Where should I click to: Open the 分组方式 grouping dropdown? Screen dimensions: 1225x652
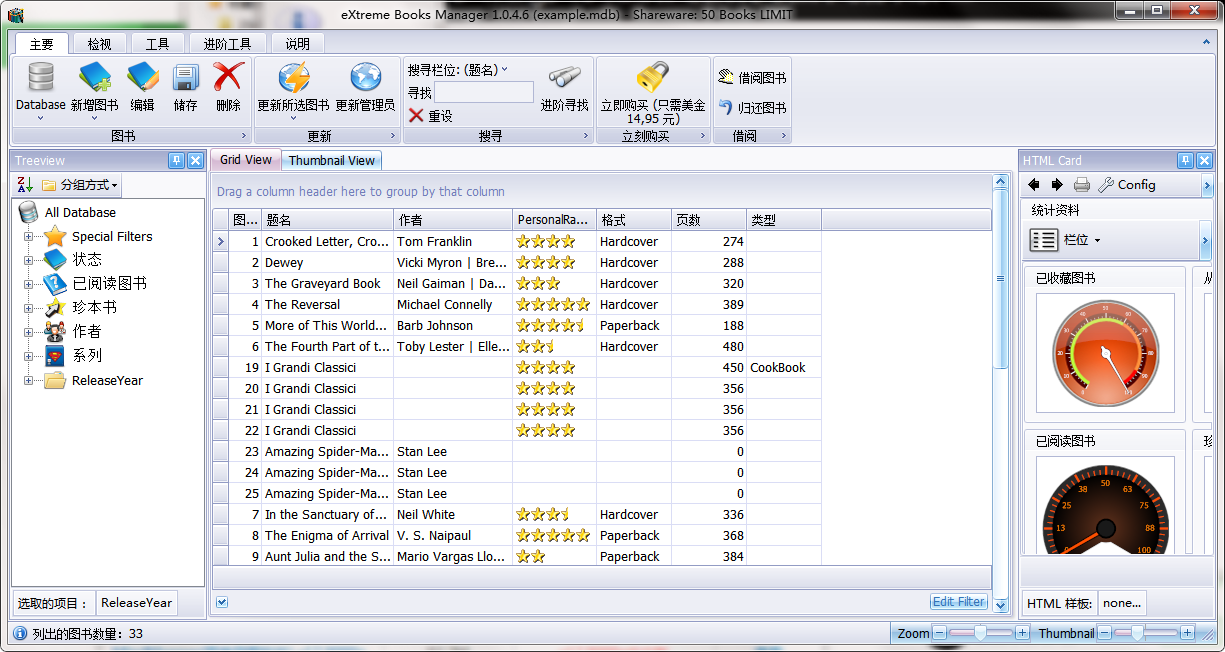80,185
